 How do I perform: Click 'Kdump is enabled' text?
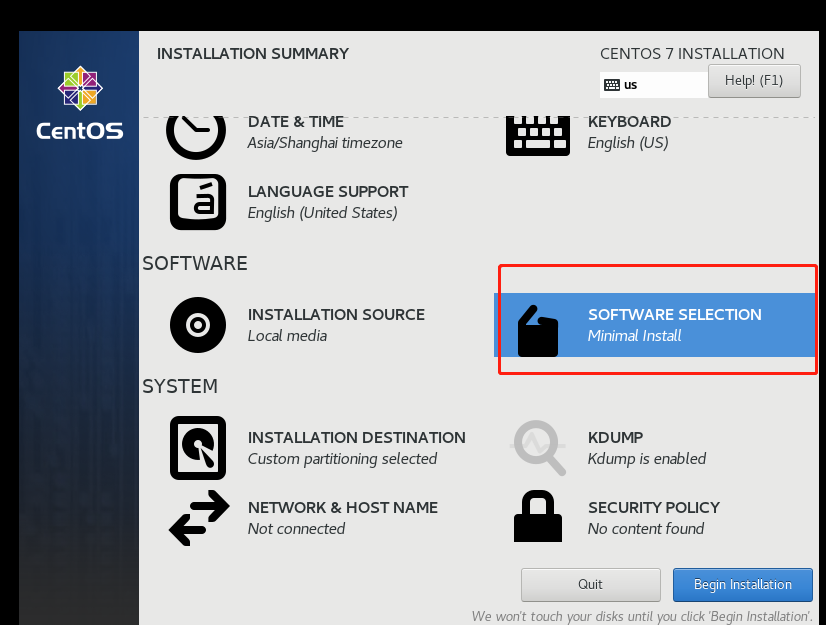click(647, 459)
